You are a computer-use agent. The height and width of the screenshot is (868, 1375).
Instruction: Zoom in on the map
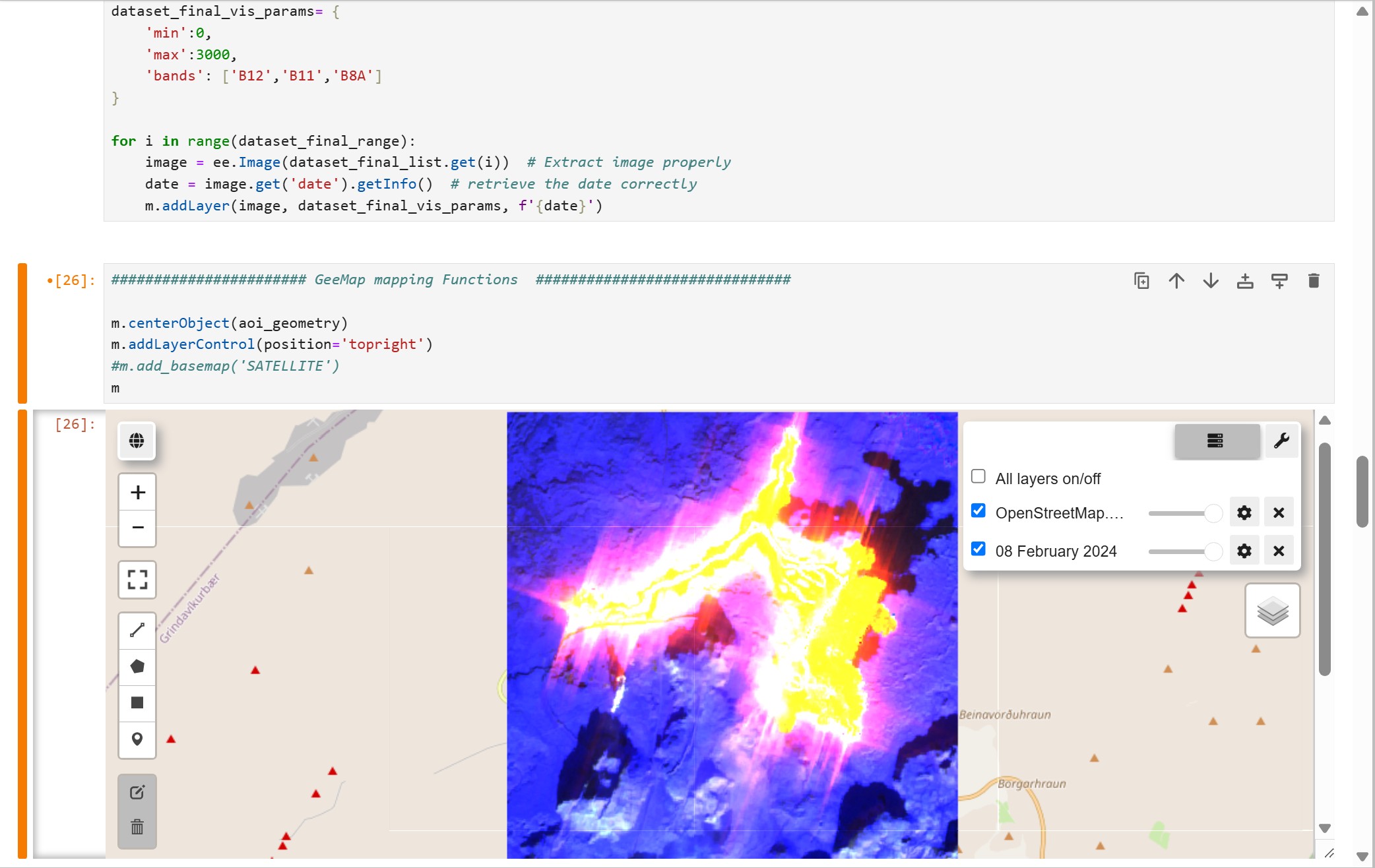pyautogui.click(x=137, y=492)
